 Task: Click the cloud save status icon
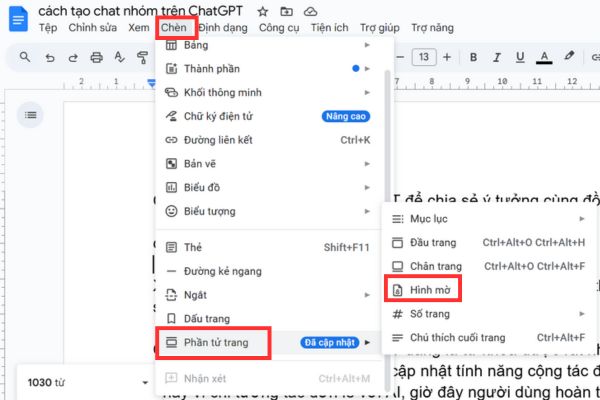[x=311, y=11]
